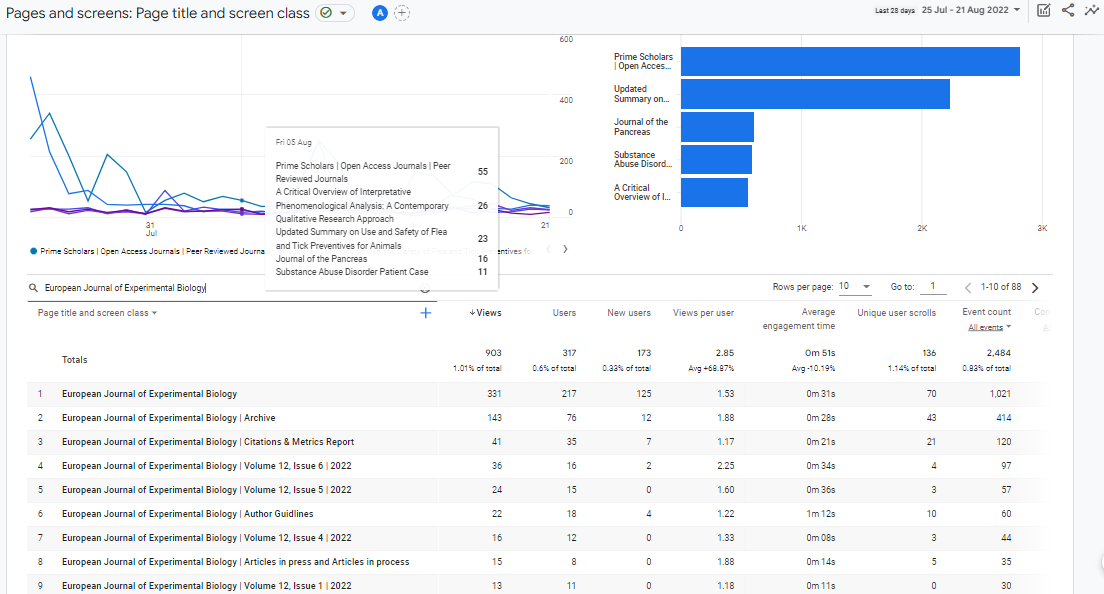Go to next chart legend page
The height and width of the screenshot is (594, 1104).
click(x=565, y=249)
